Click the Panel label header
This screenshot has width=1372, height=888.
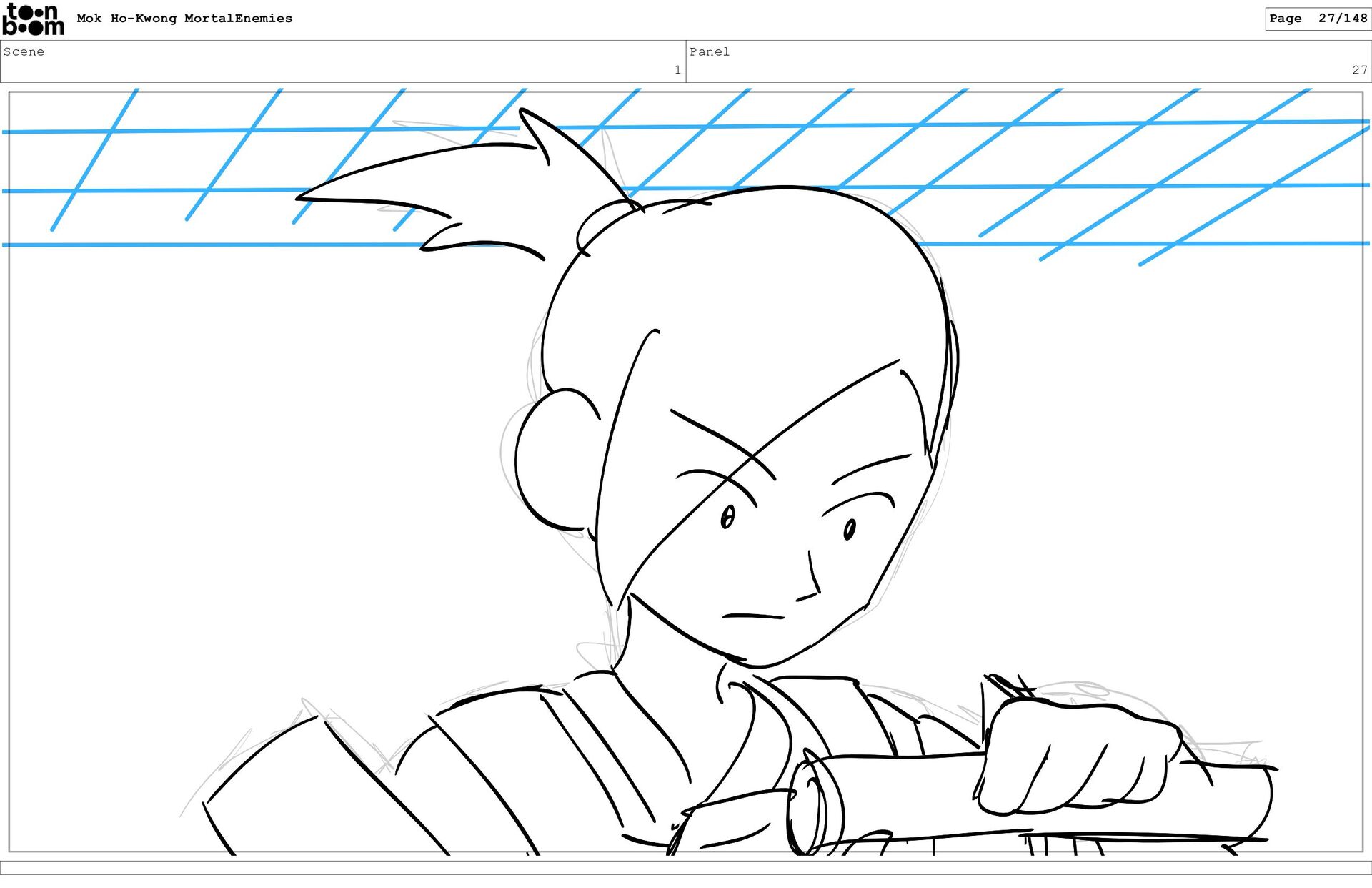coord(709,51)
